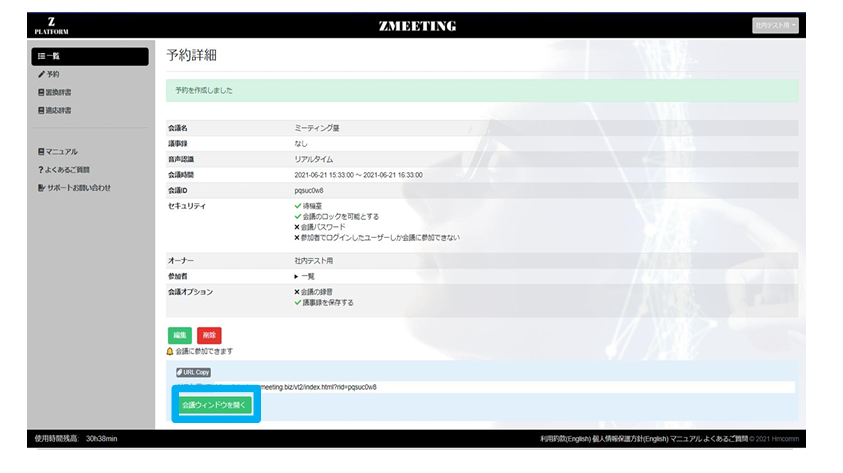Screen dimensions: 843x473
Task: Click 会議ウィンドウを開く button
Action: pyautogui.click(x=214, y=405)
